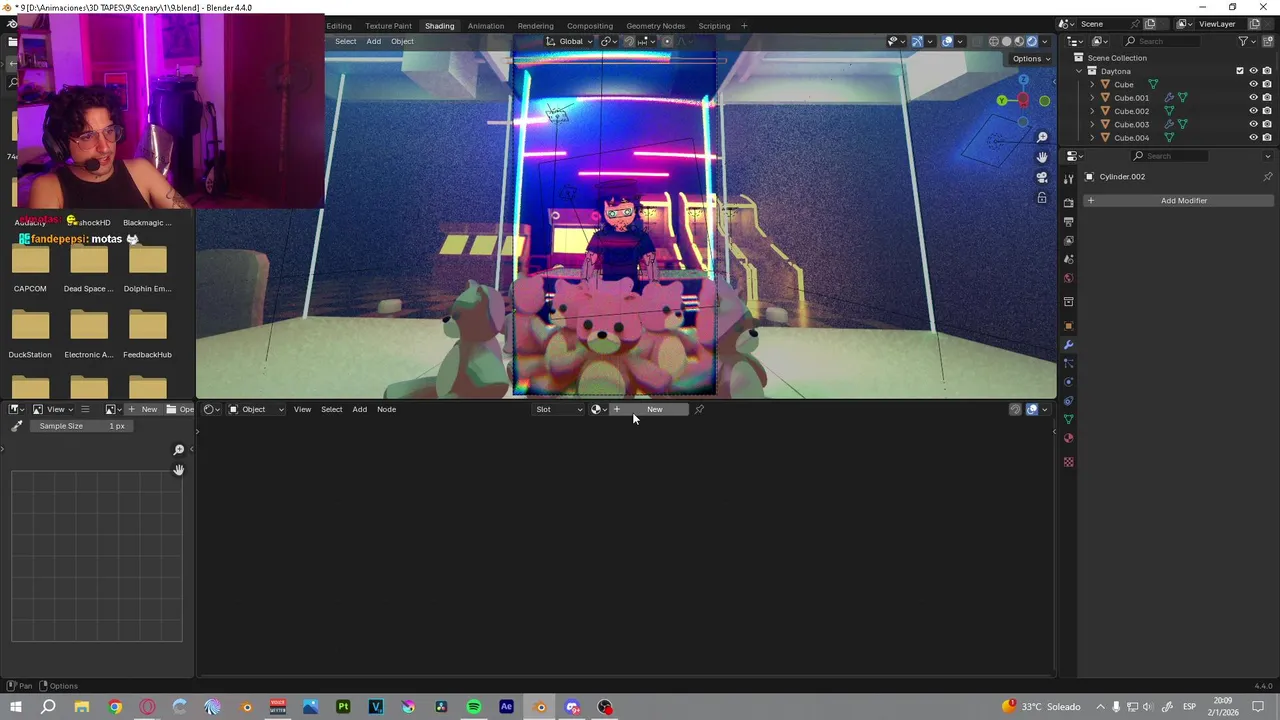This screenshot has width=1280, height=720.
Task: Open Google Chrome from the taskbar
Action: 115,707
